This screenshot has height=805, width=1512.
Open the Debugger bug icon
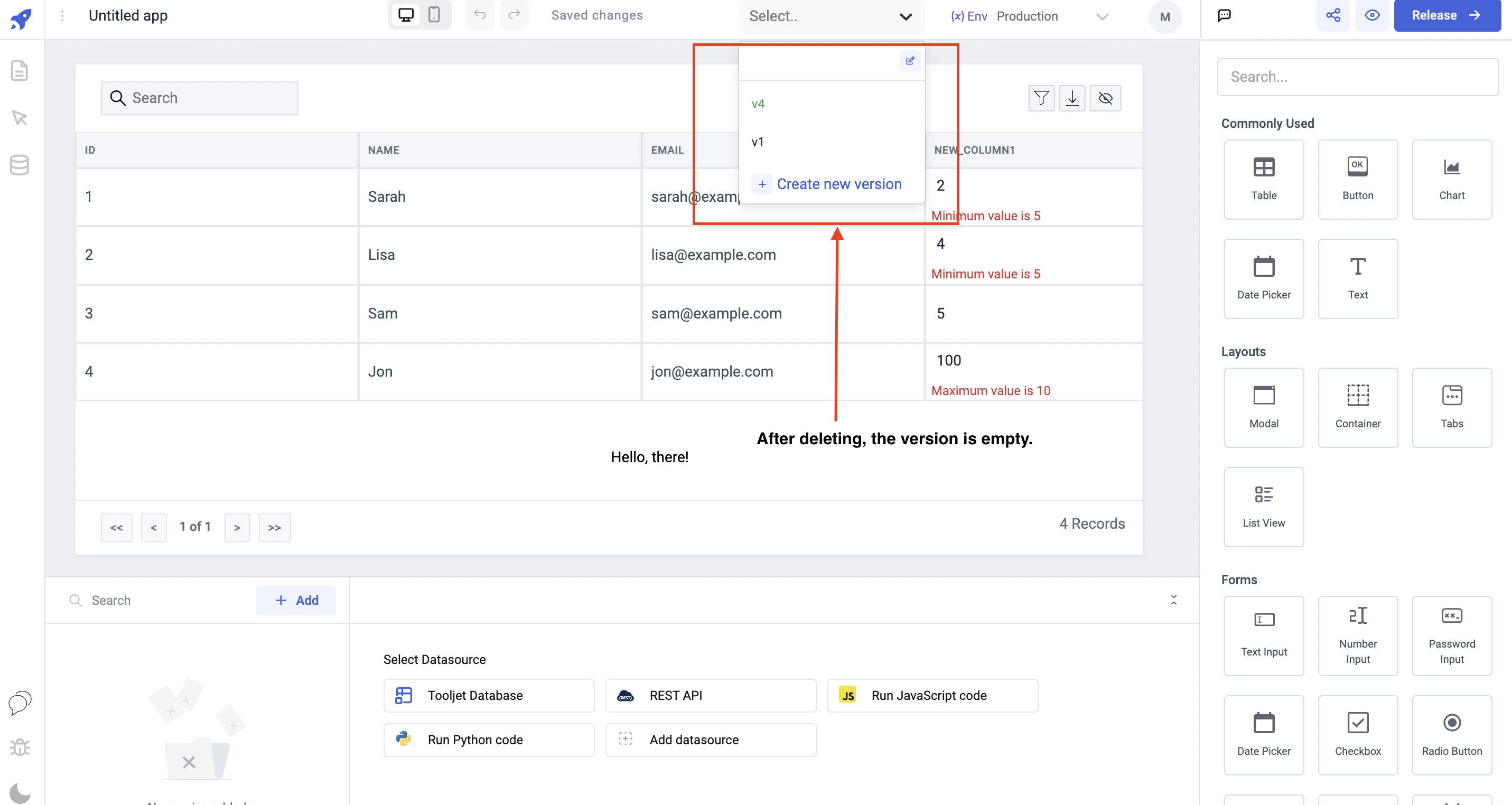tap(20, 746)
